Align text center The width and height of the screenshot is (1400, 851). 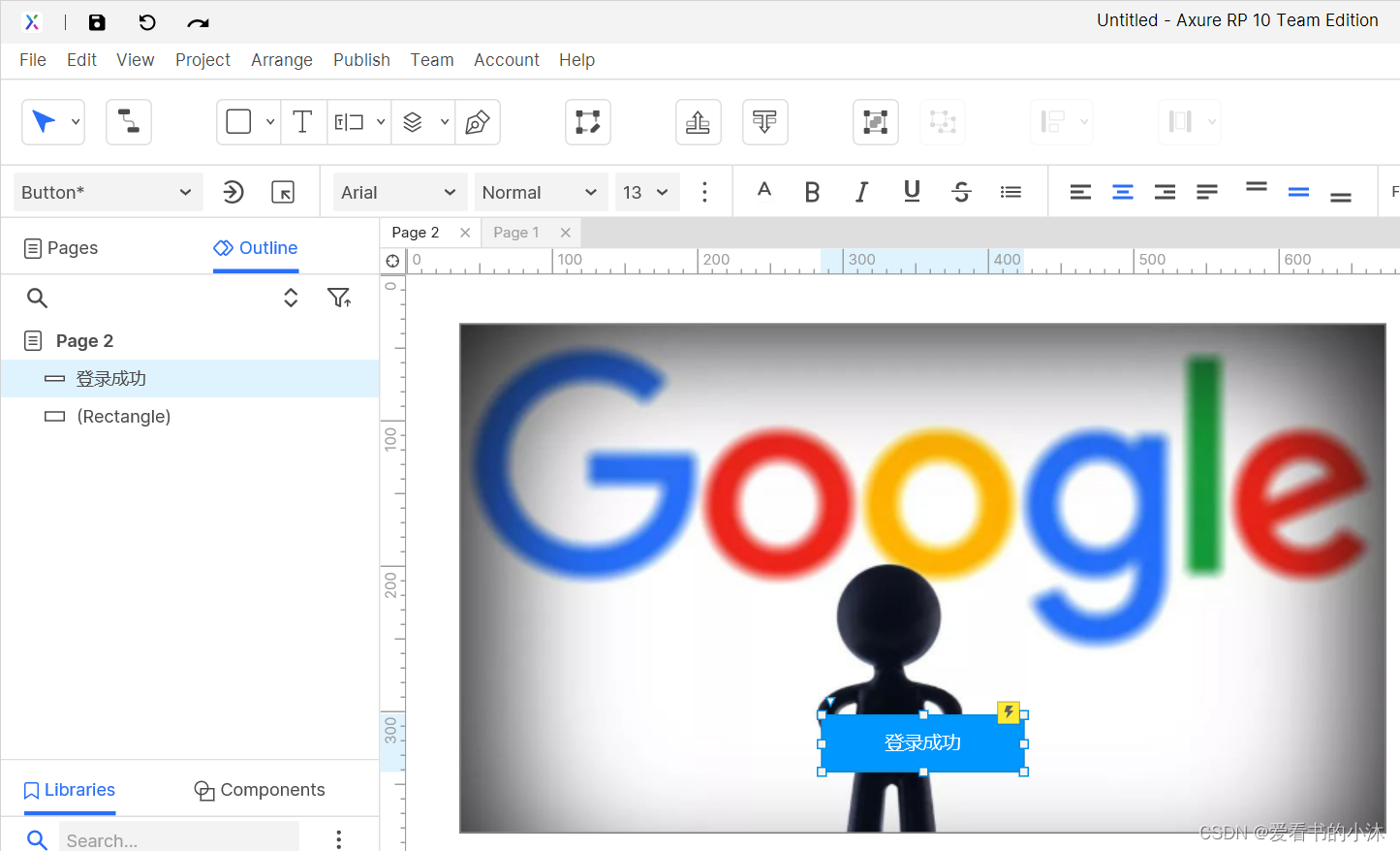coord(1123,192)
